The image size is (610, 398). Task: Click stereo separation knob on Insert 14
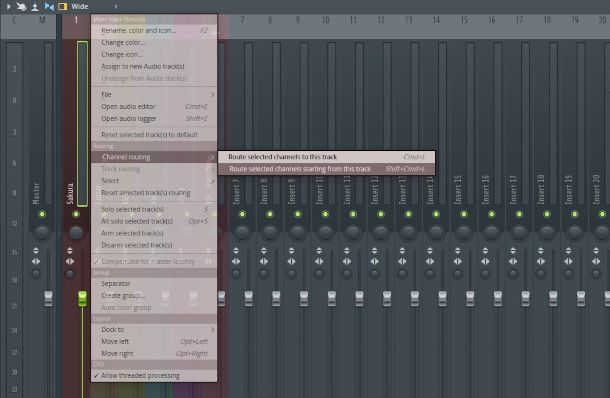click(430, 274)
